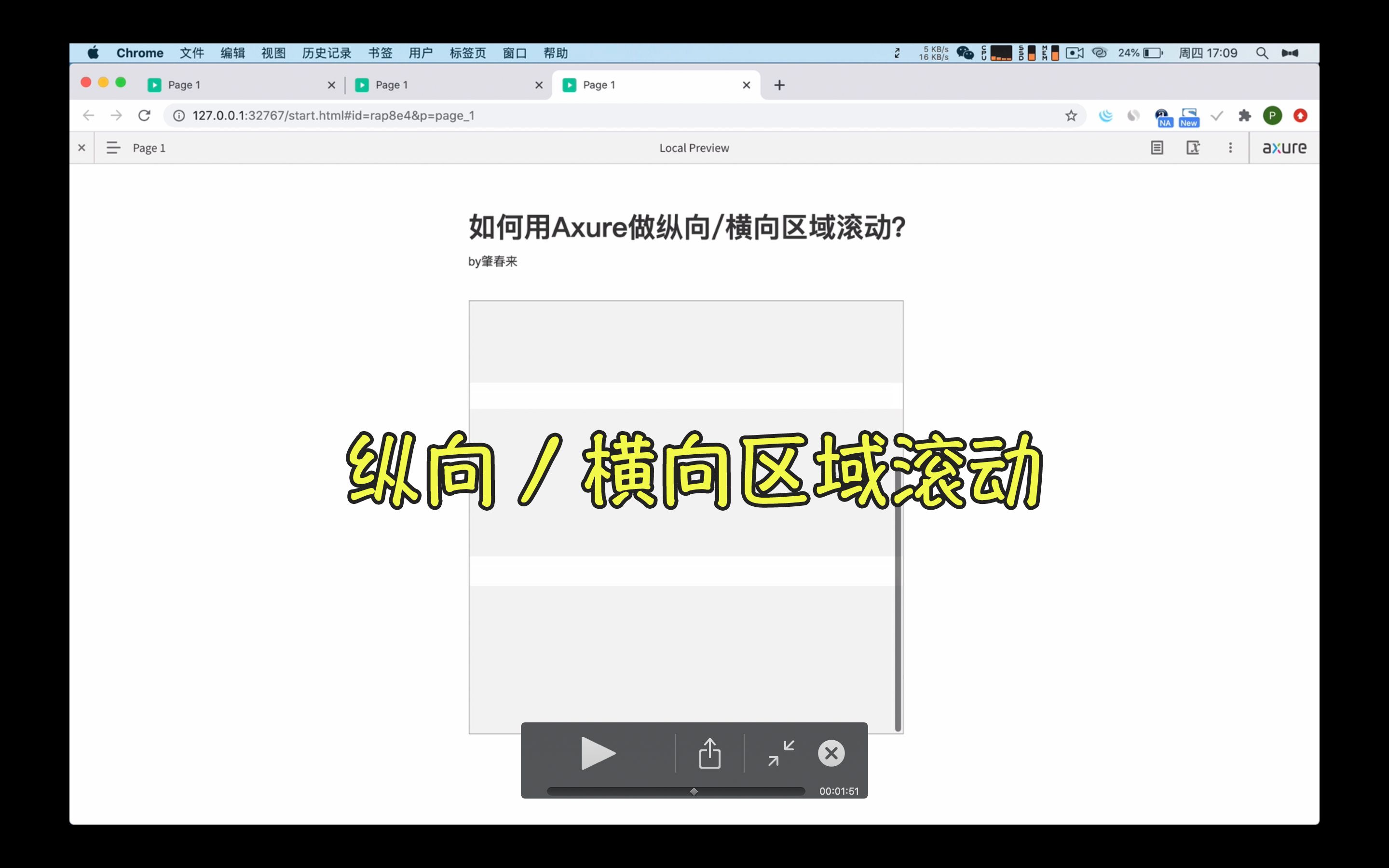Close the video player overlay

point(832,753)
